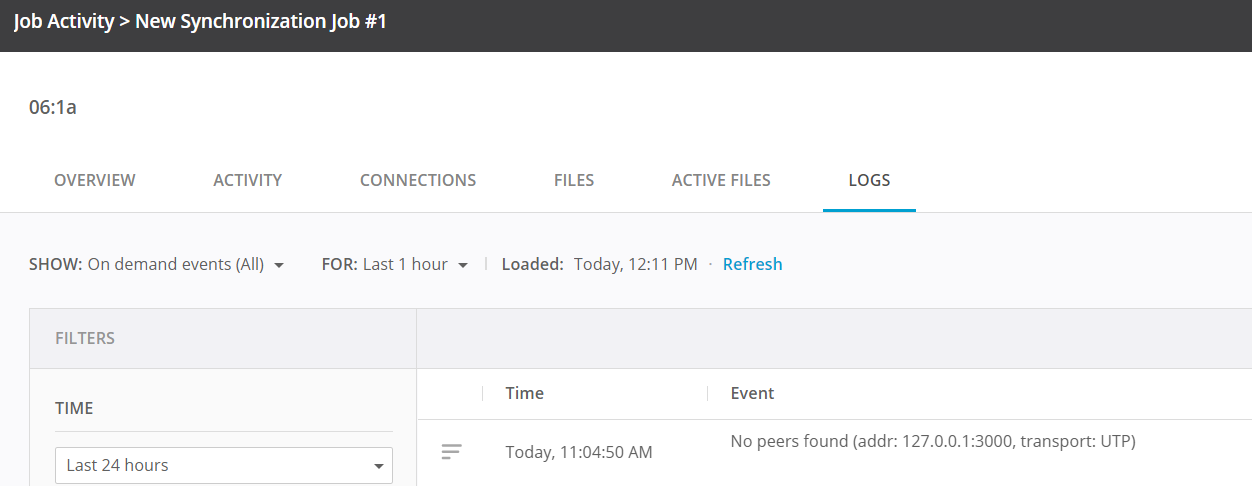The image size is (1252, 486).
Task: Open details icon for the 11:04:50 AM log entry
Action: coord(452,452)
